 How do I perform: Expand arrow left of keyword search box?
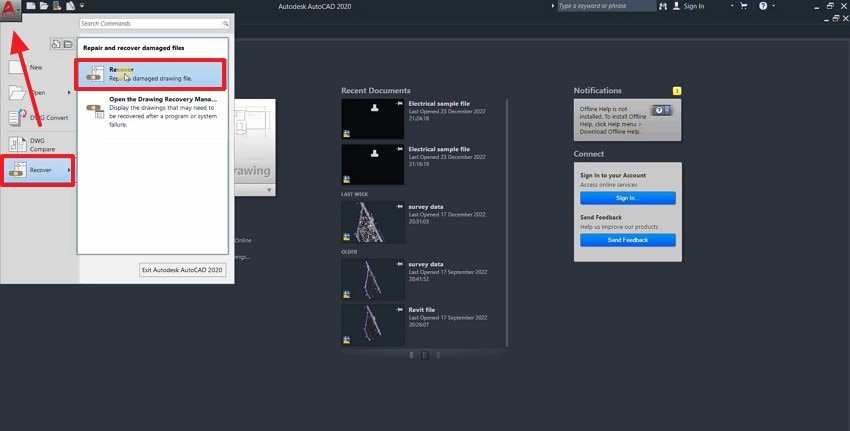[x=553, y=6]
